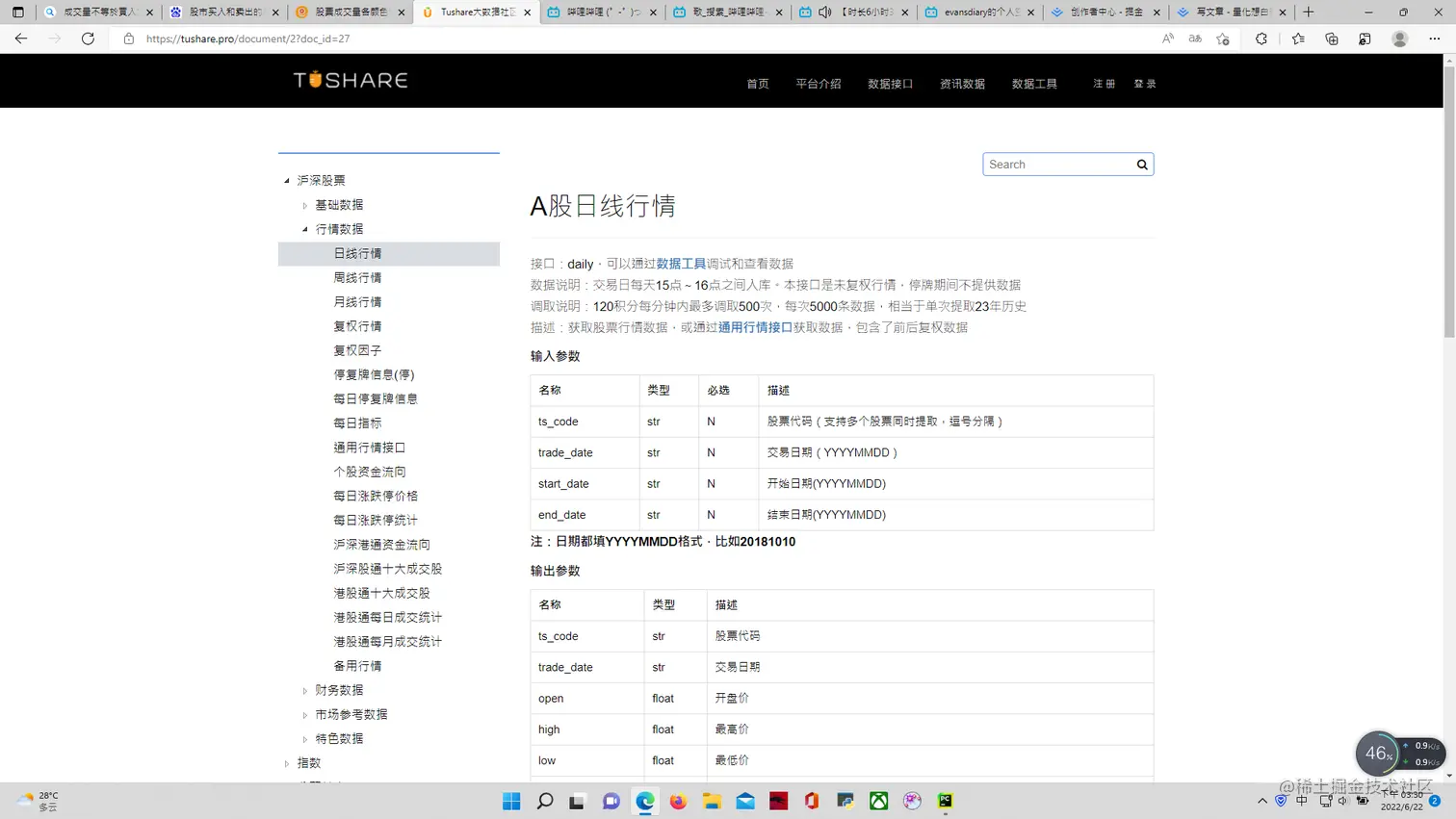Viewport: 1456px width, 819px height.
Task: Toggle the hidden icons chevron in system tray
Action: point(1261,800)
